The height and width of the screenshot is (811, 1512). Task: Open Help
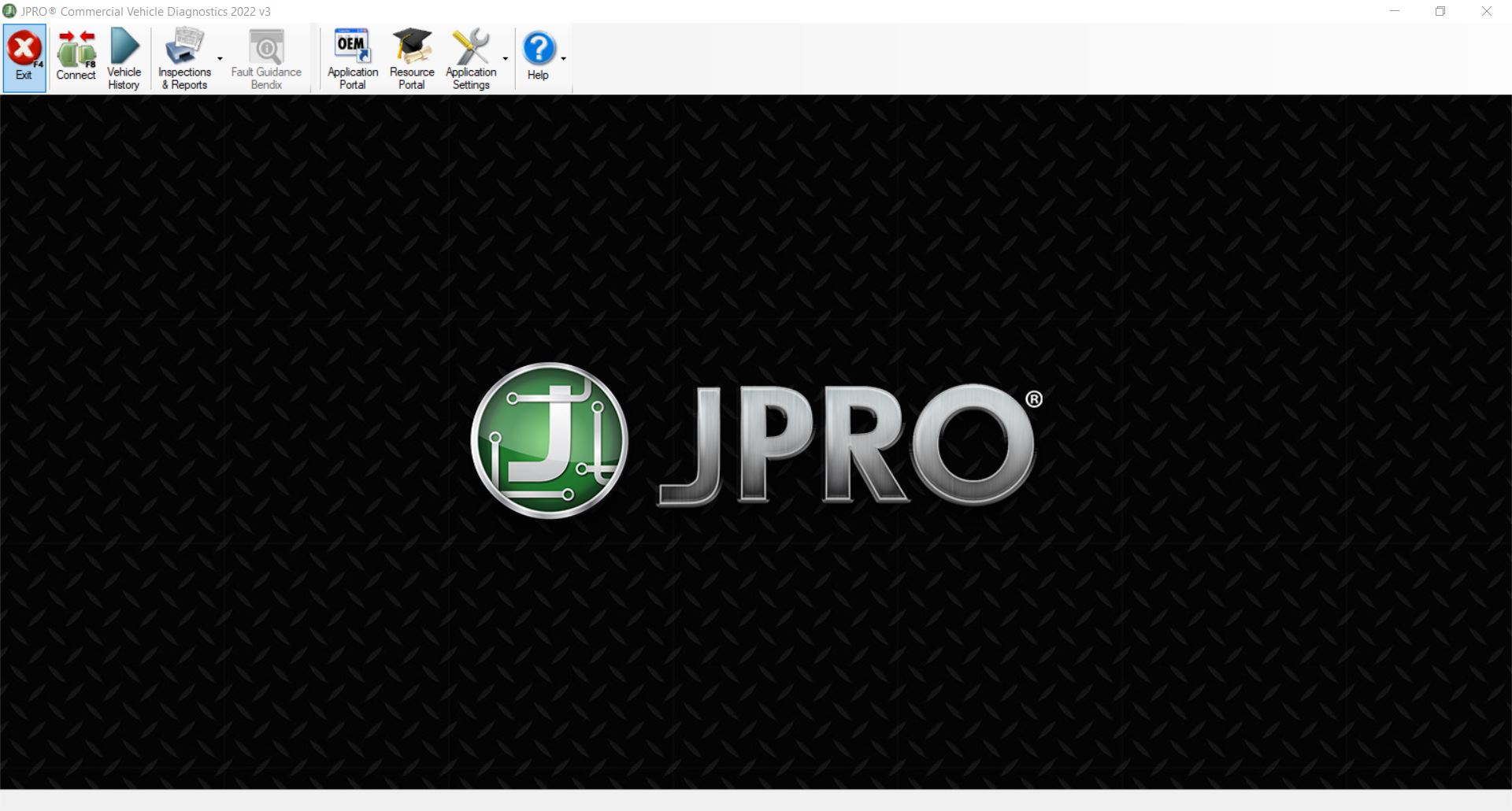[539, 58]
